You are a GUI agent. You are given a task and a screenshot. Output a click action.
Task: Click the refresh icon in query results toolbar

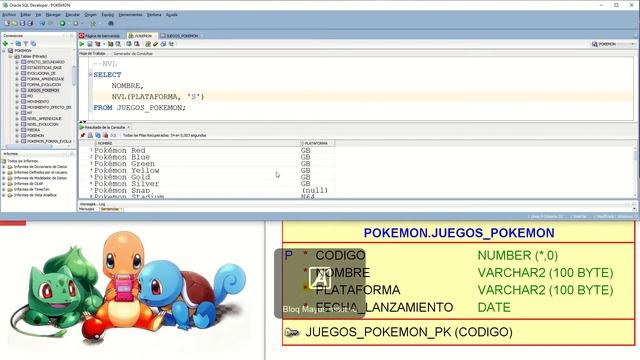click(98, 135)
